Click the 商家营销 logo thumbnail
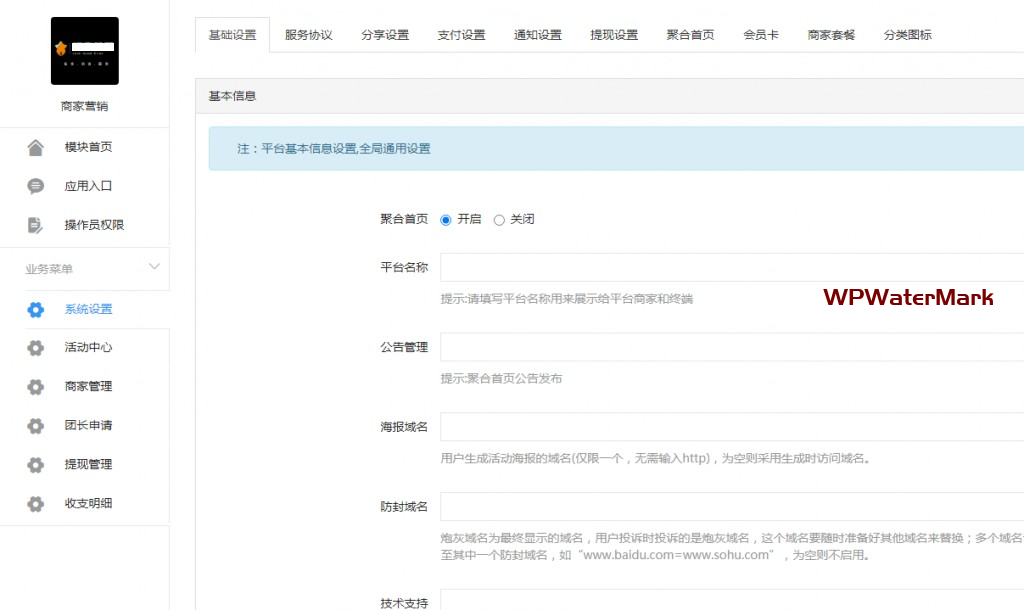Viewport: 1024px width, 610px height. click(x=85, y=51)
